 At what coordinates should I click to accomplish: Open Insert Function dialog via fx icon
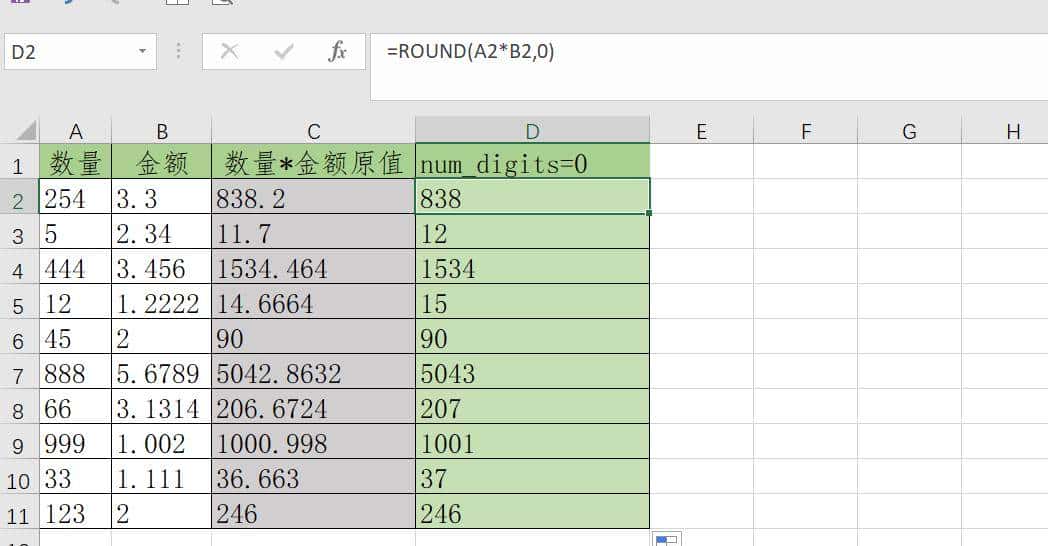coord(338,51)
